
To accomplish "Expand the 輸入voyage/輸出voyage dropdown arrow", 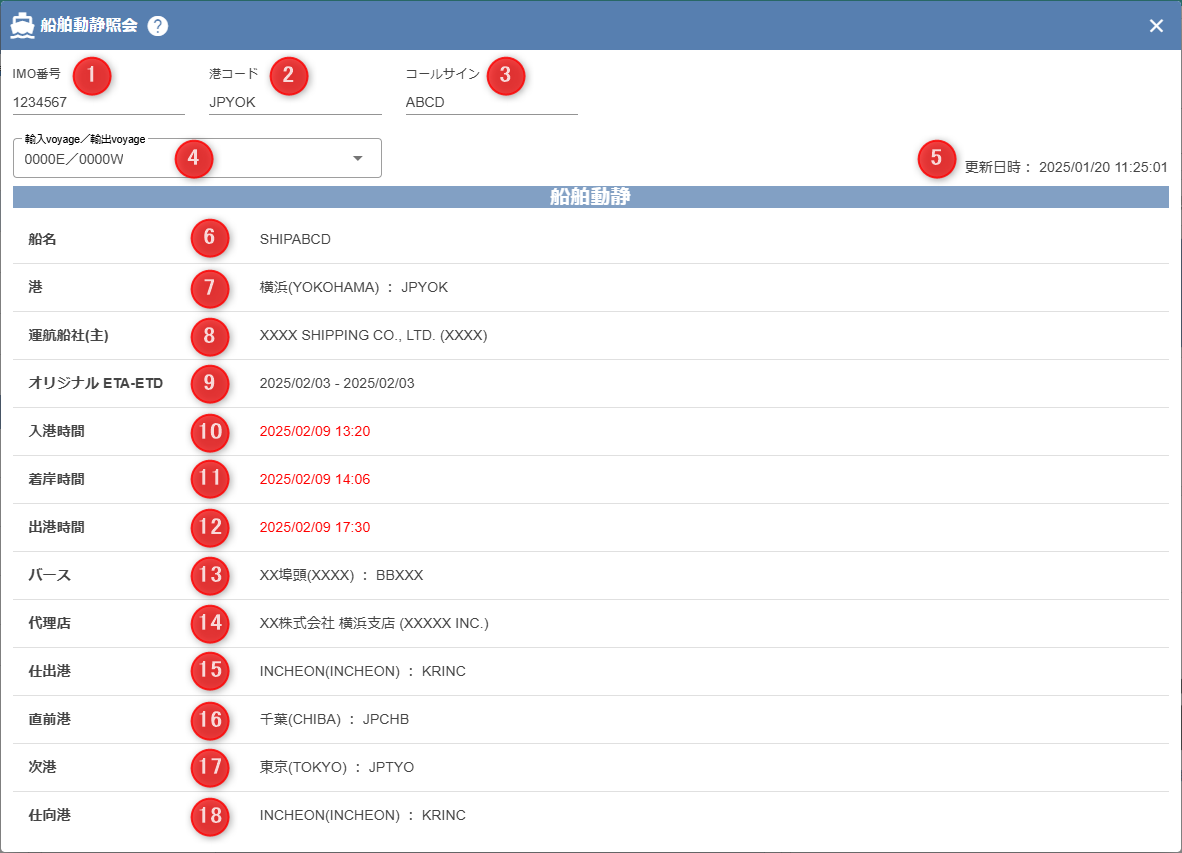I will 357,159.
